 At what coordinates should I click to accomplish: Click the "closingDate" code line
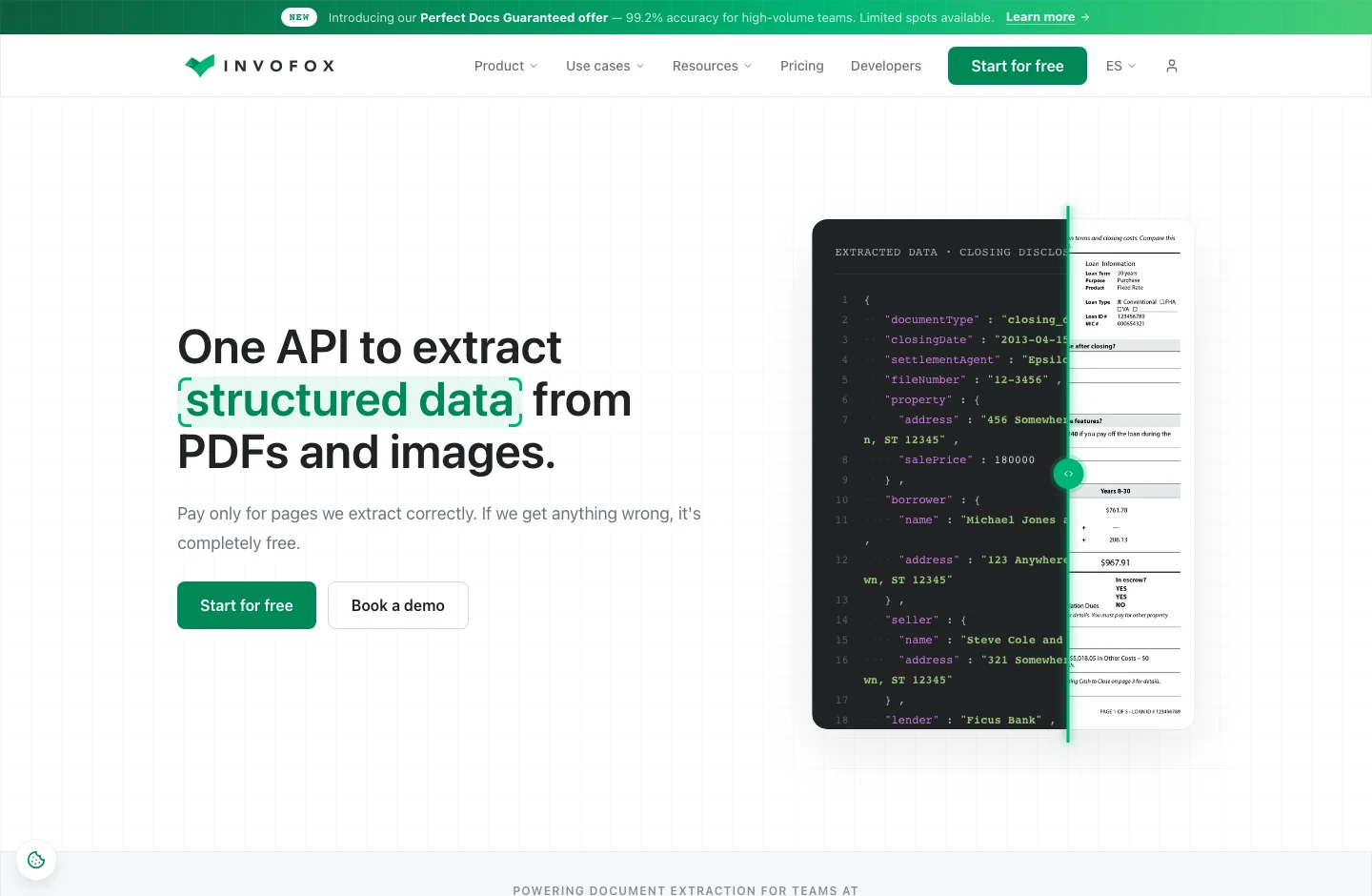click(976, 340)
